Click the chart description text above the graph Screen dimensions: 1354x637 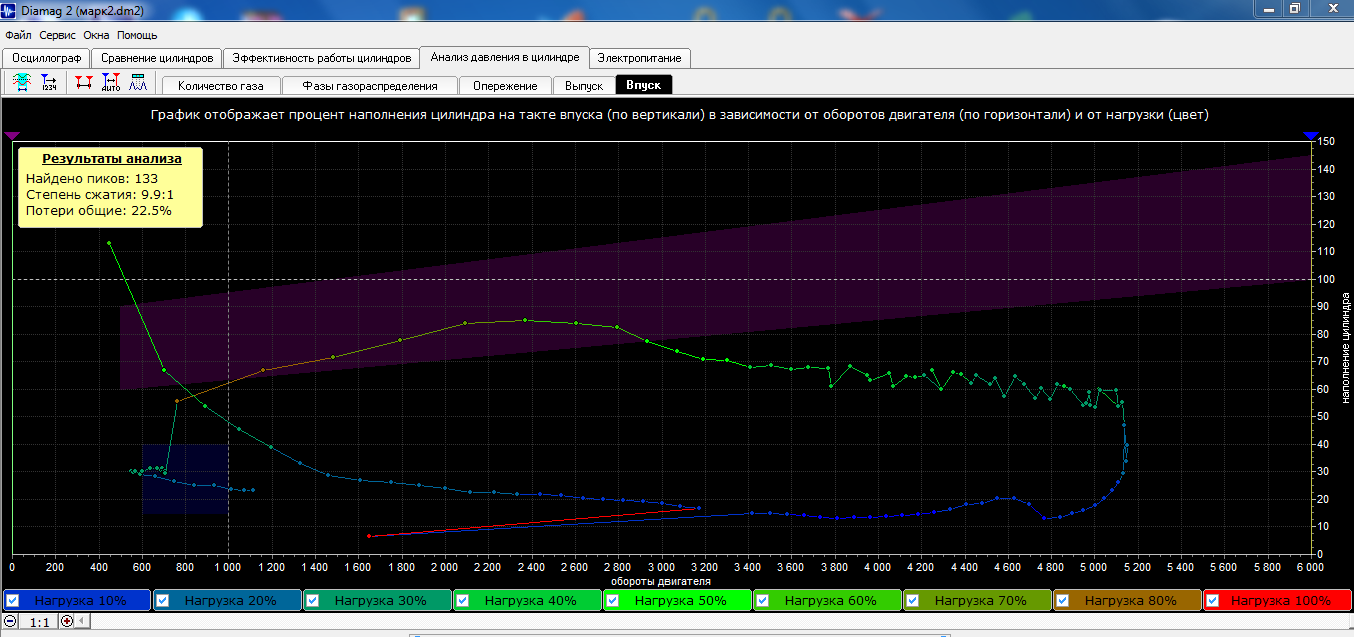[680, 115]
